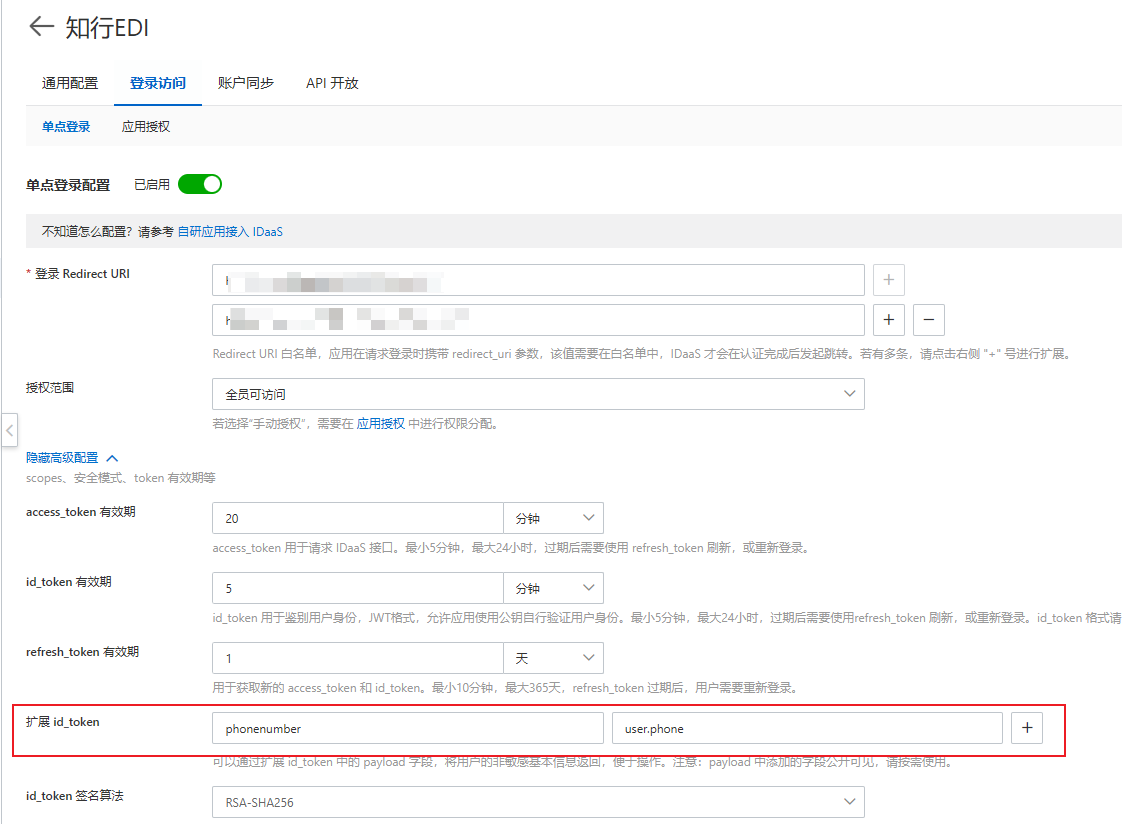
Task: Add a new 扩展 id_token field with the + icon
Action: pos(1027,728)
